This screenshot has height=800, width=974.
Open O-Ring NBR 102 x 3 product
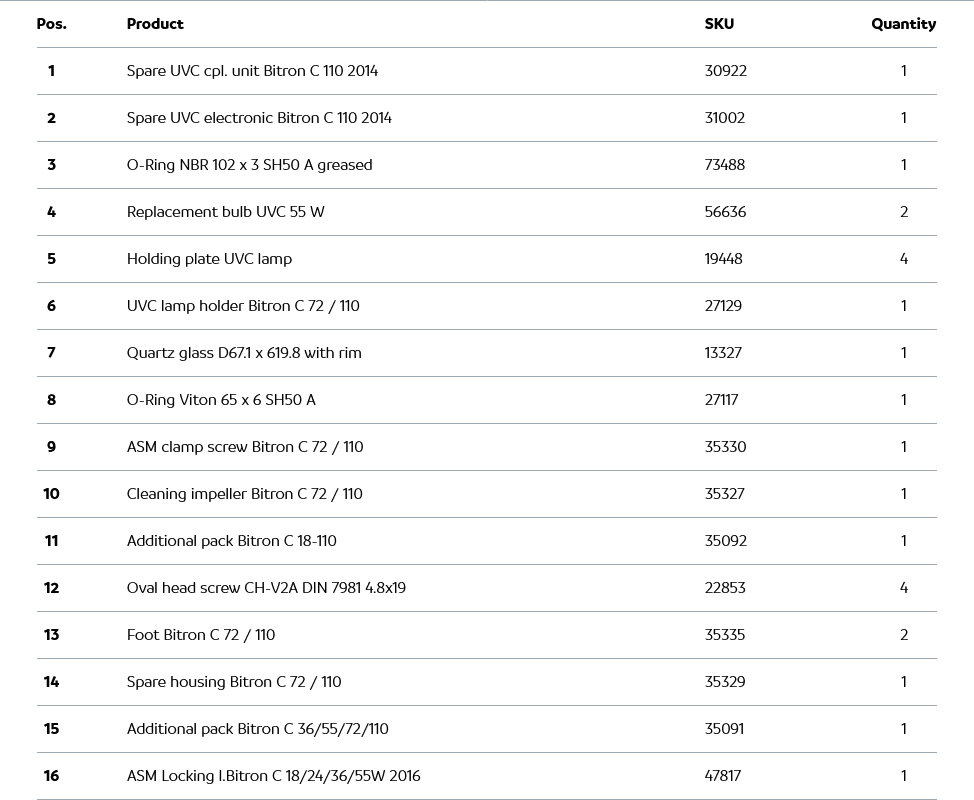point(249,165)
